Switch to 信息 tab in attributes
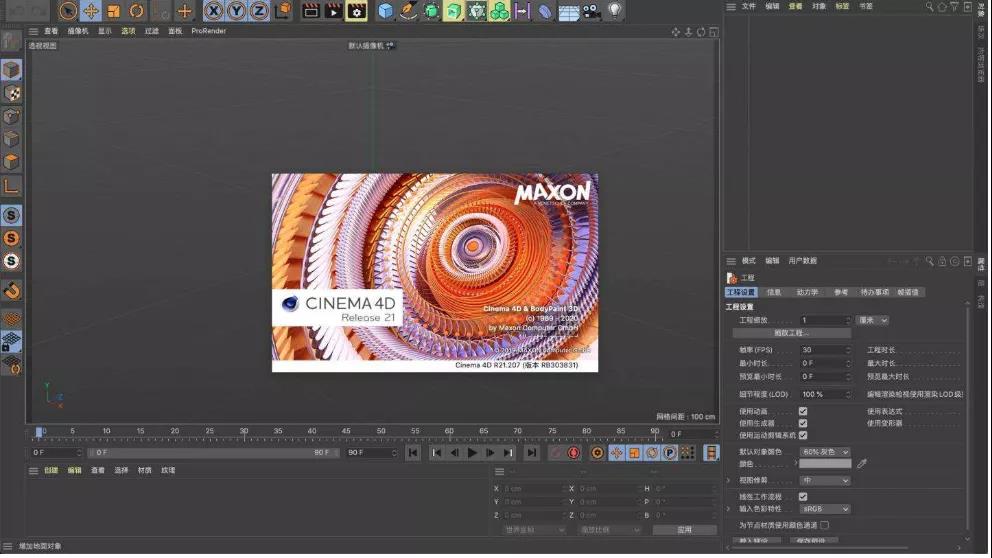Image resolution: width=992 pixels, height=558 pixels. [x=774, y=292]
